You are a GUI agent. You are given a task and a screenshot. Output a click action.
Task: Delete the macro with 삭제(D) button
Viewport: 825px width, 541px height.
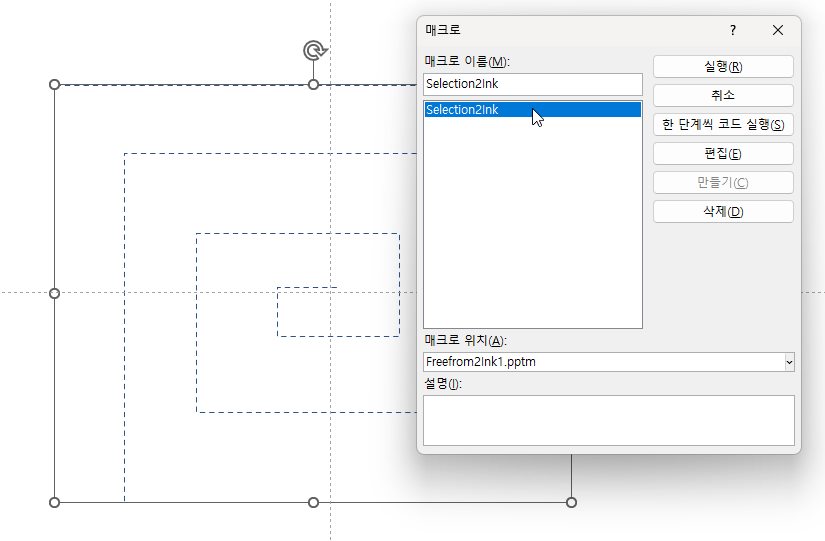[x=723, y=212]
